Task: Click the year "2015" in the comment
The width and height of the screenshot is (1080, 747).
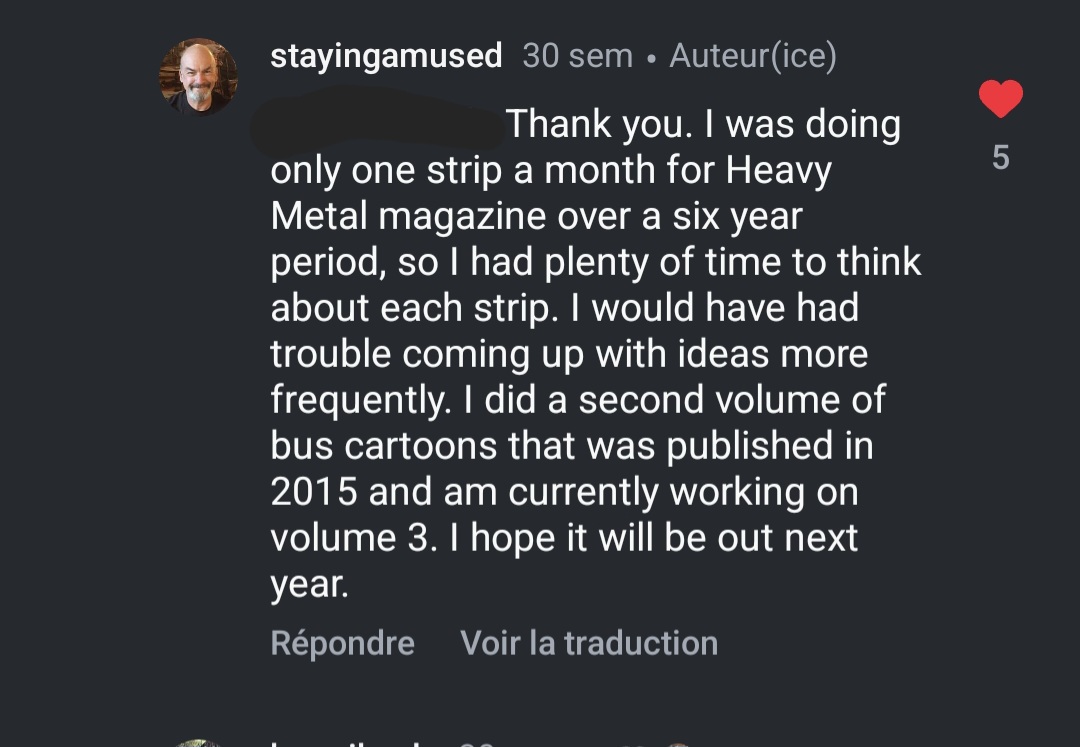Action: pos(315,492)
